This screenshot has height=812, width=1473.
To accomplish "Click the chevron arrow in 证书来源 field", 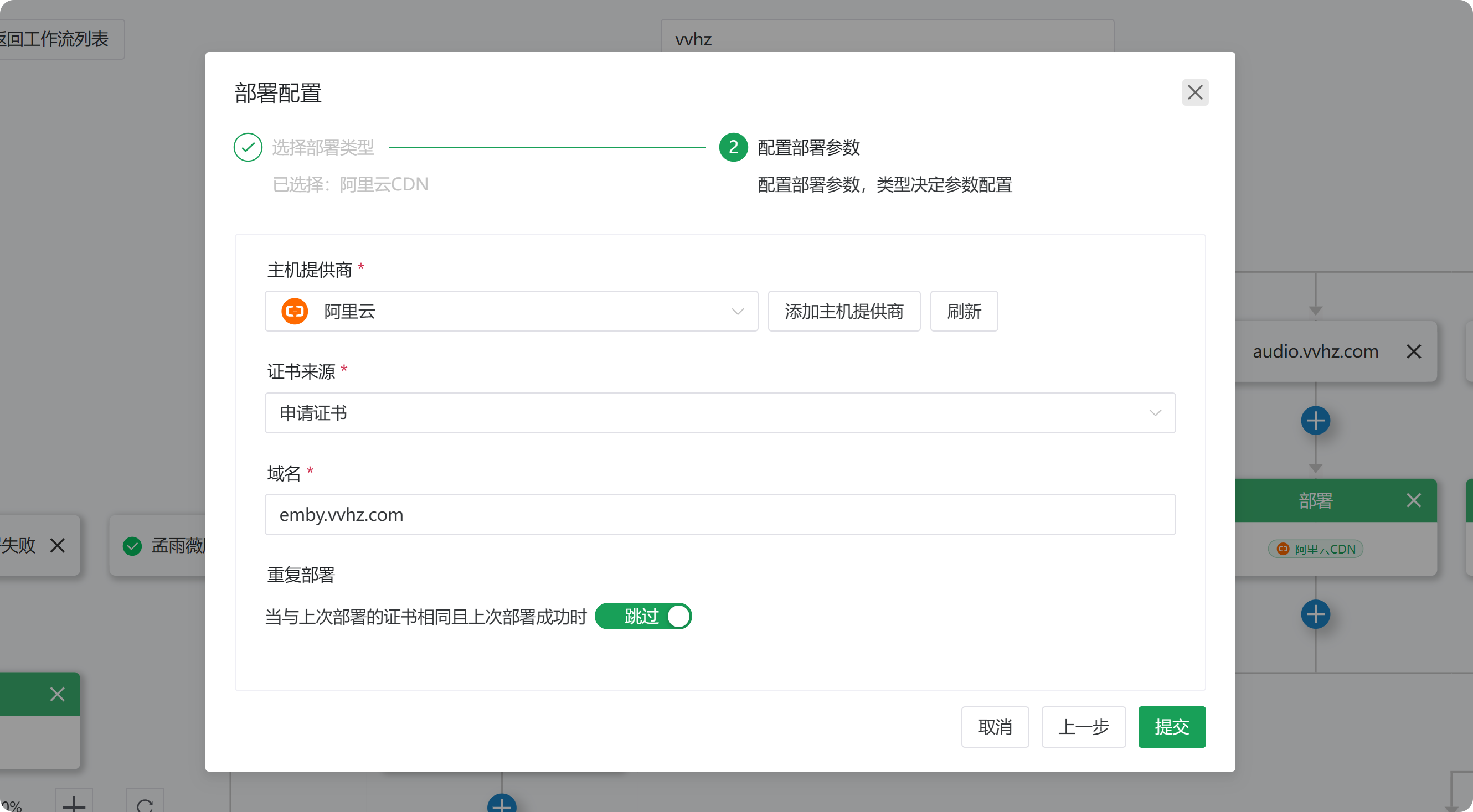I will [x=1155, y=413].
